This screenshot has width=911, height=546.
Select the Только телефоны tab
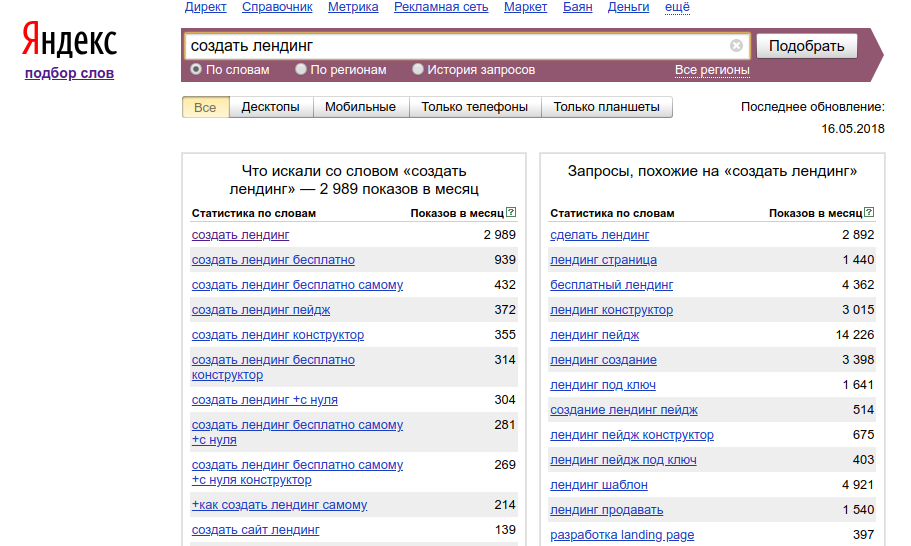tap(474, 107)
